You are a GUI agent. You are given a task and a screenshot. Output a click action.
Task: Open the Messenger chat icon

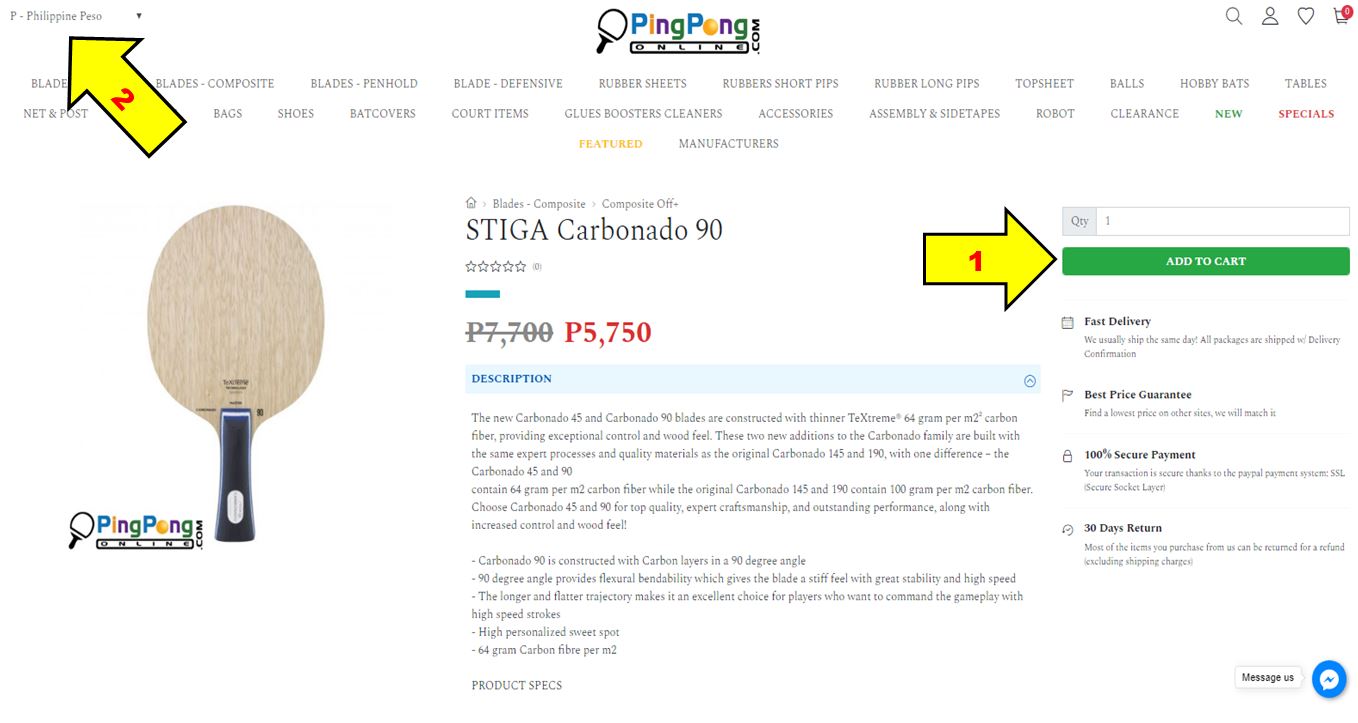[1329, 678]
